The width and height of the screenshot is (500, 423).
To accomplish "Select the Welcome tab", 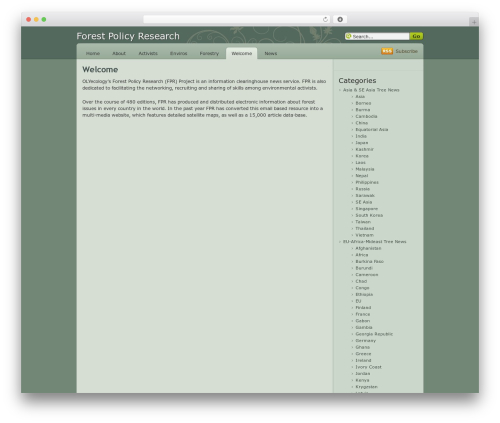I will 241,53.
